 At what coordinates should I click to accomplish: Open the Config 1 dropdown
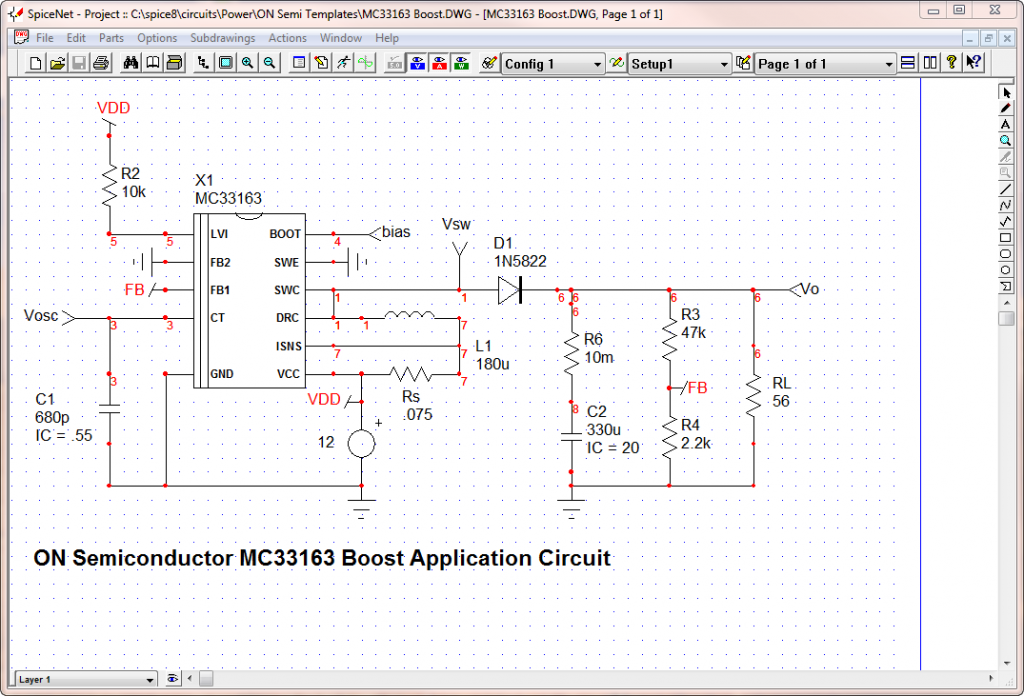coord(553,64)
